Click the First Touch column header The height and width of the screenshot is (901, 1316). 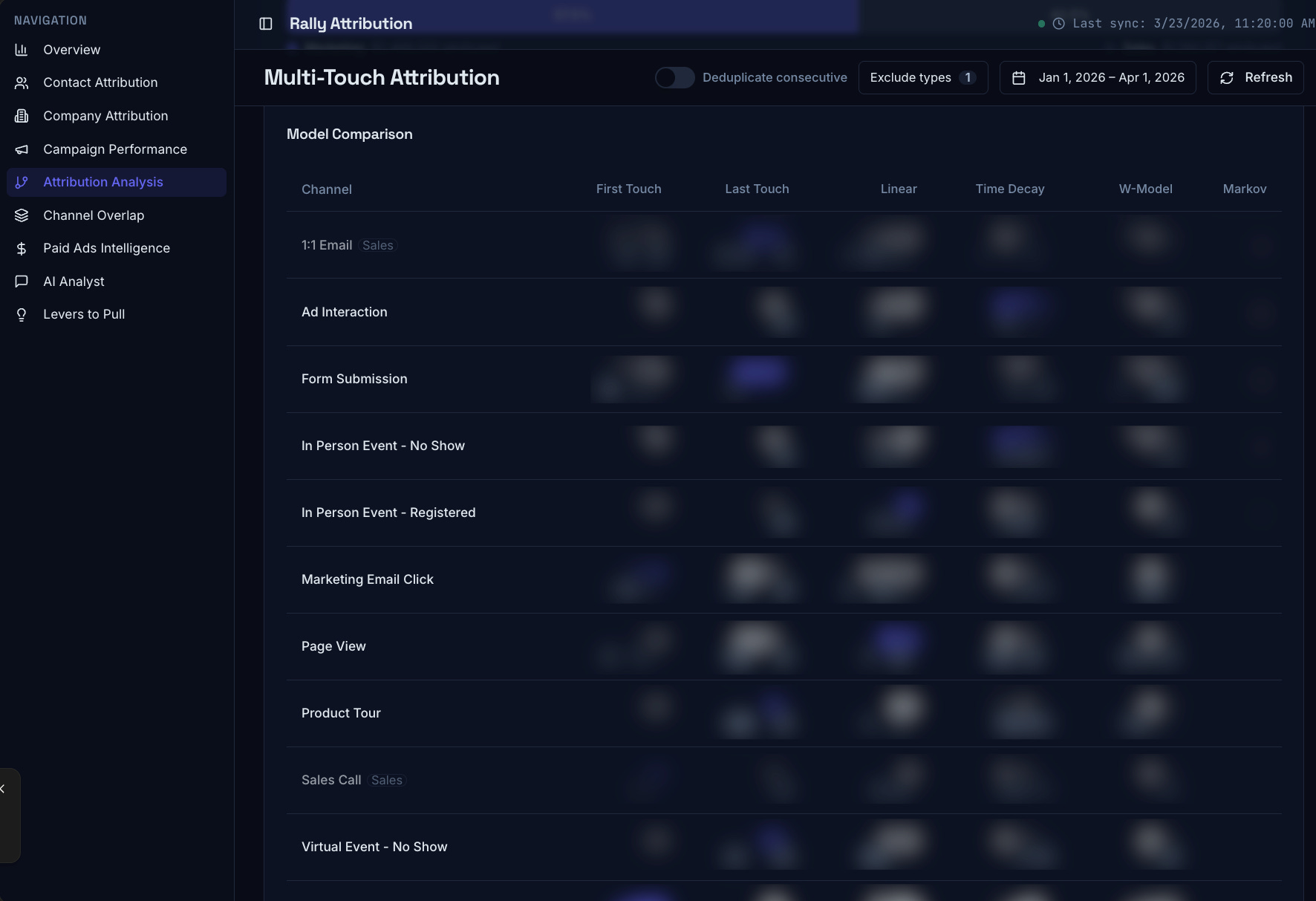628,189
